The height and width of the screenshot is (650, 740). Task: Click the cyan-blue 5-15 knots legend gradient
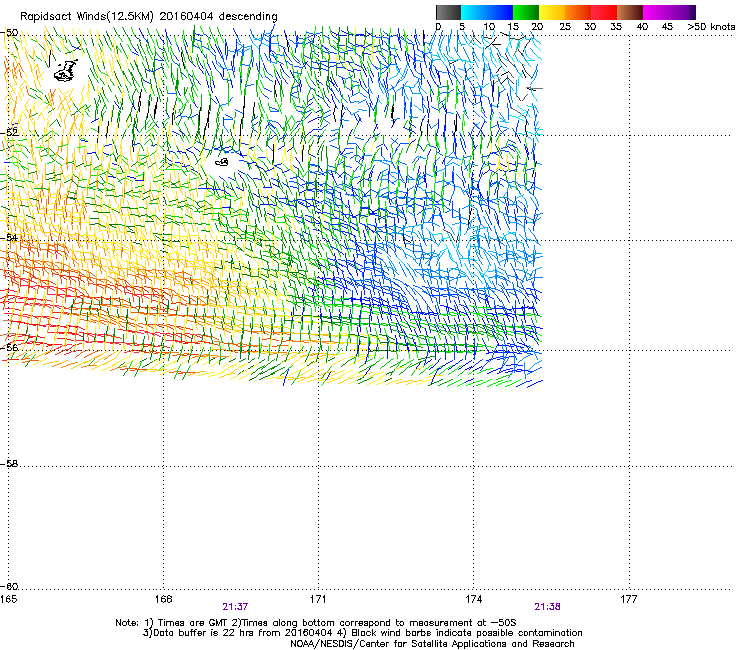click(487, 12)
